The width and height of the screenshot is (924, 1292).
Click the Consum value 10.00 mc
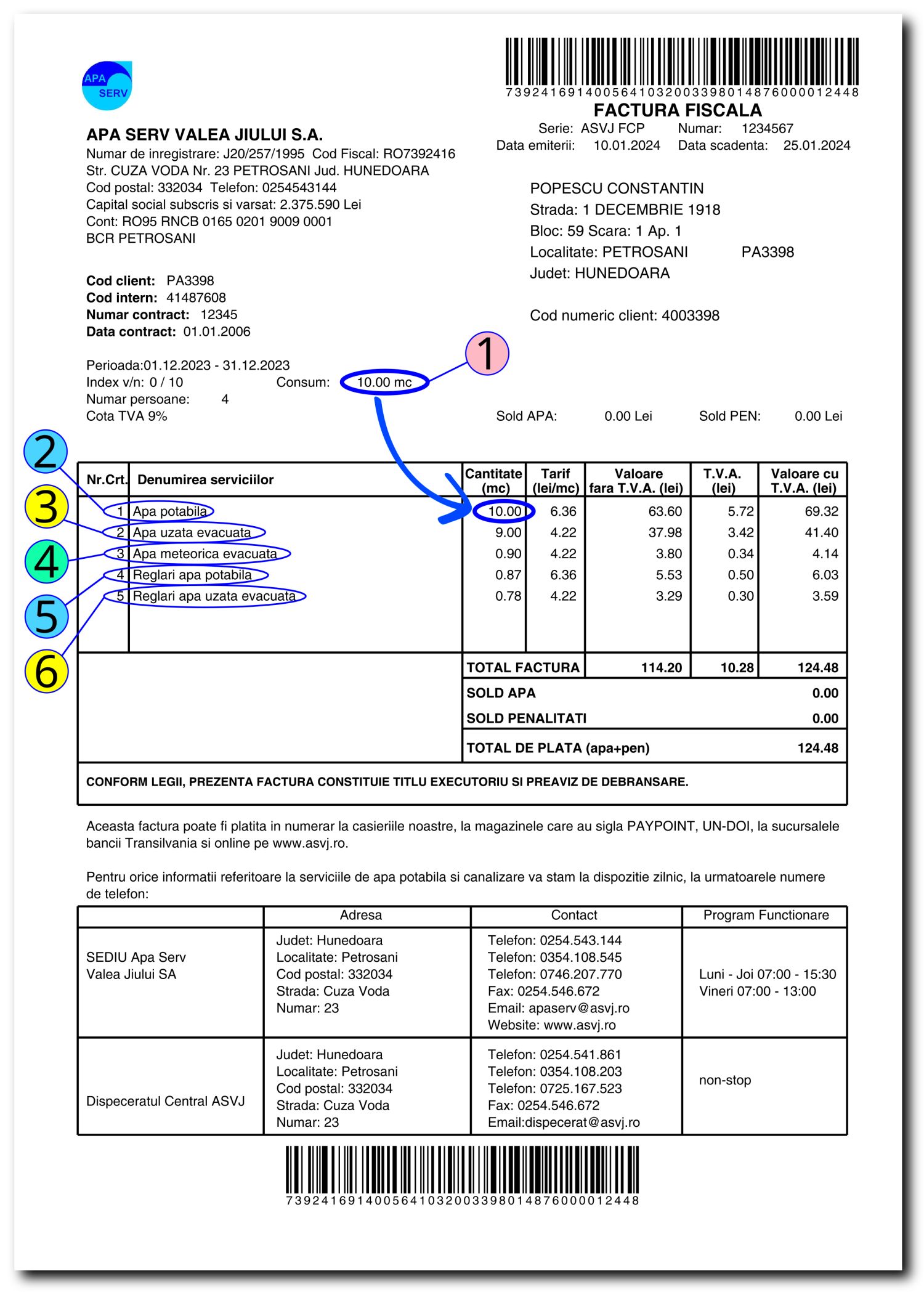point(384,383)
